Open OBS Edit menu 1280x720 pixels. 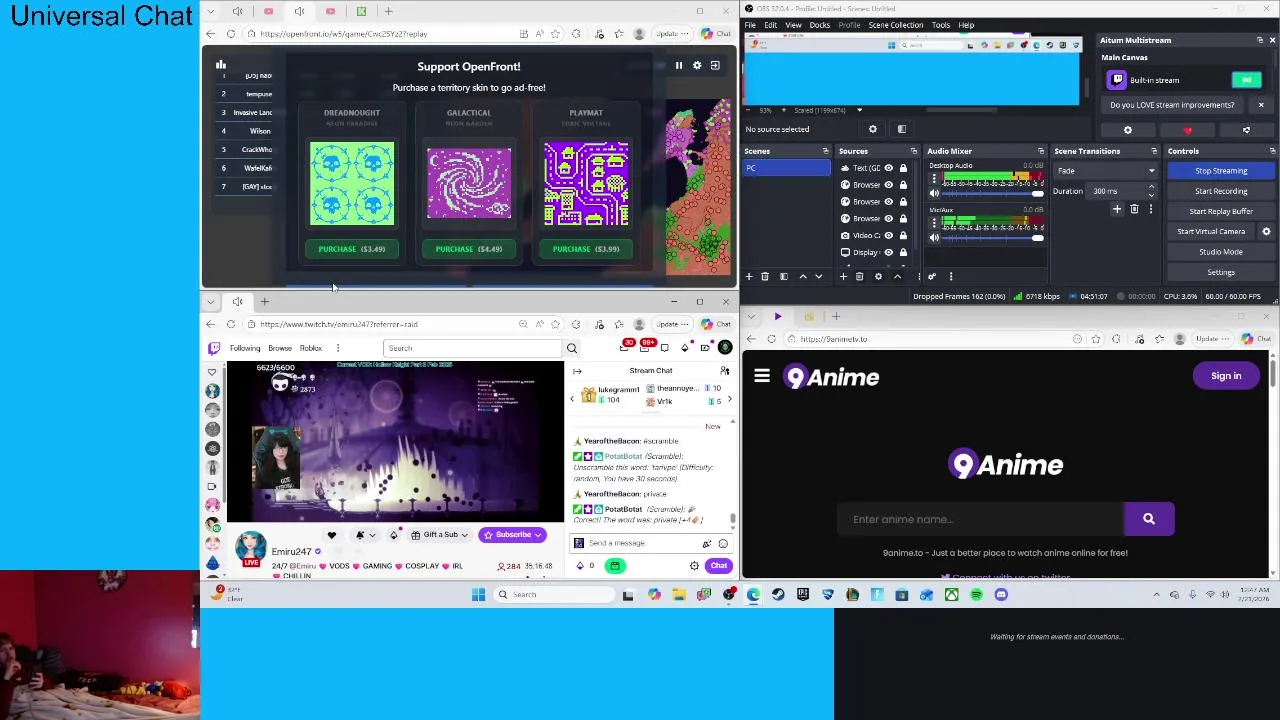coord(771,25)
